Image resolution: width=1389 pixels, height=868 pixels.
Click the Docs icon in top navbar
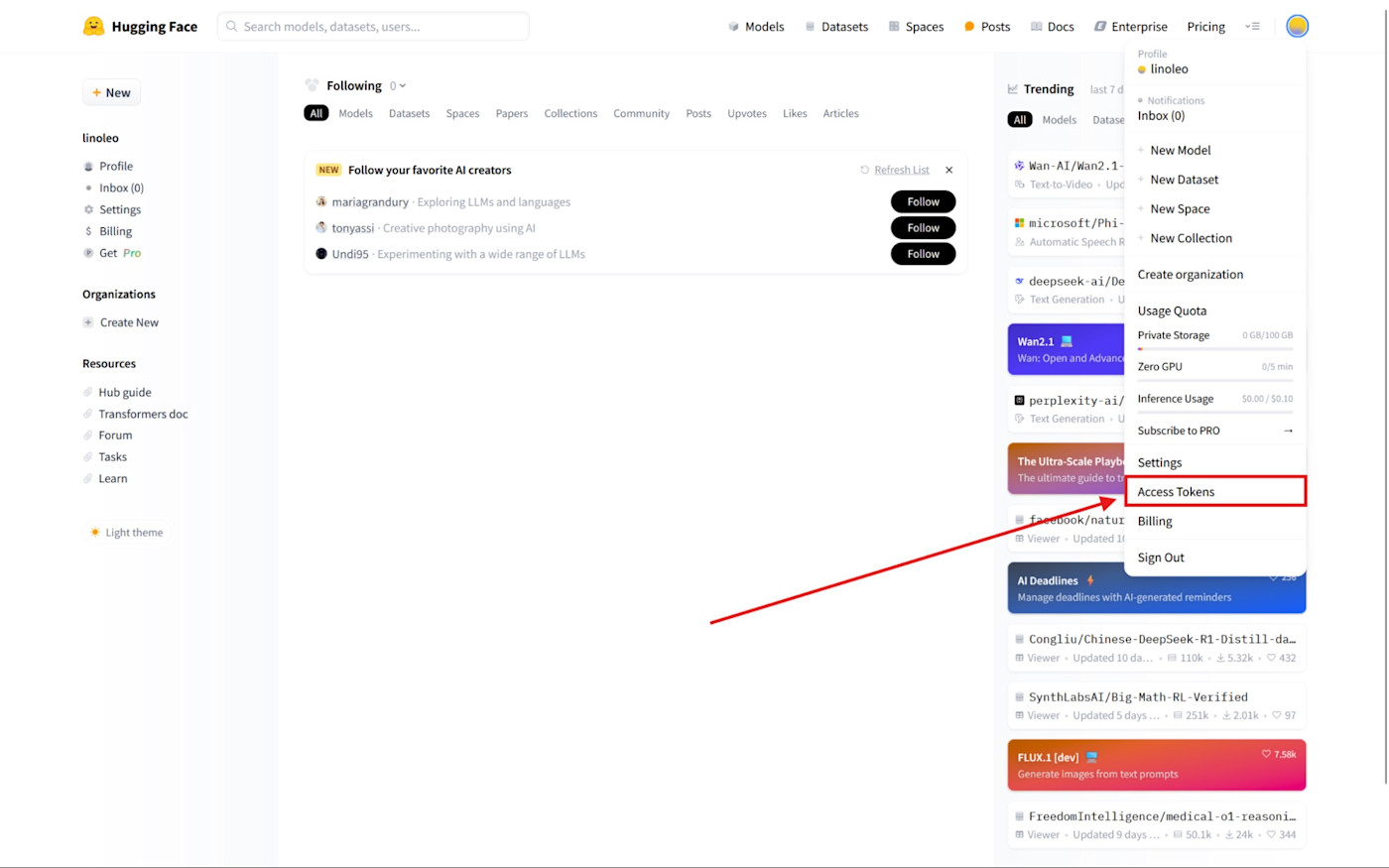(1036, 27)
